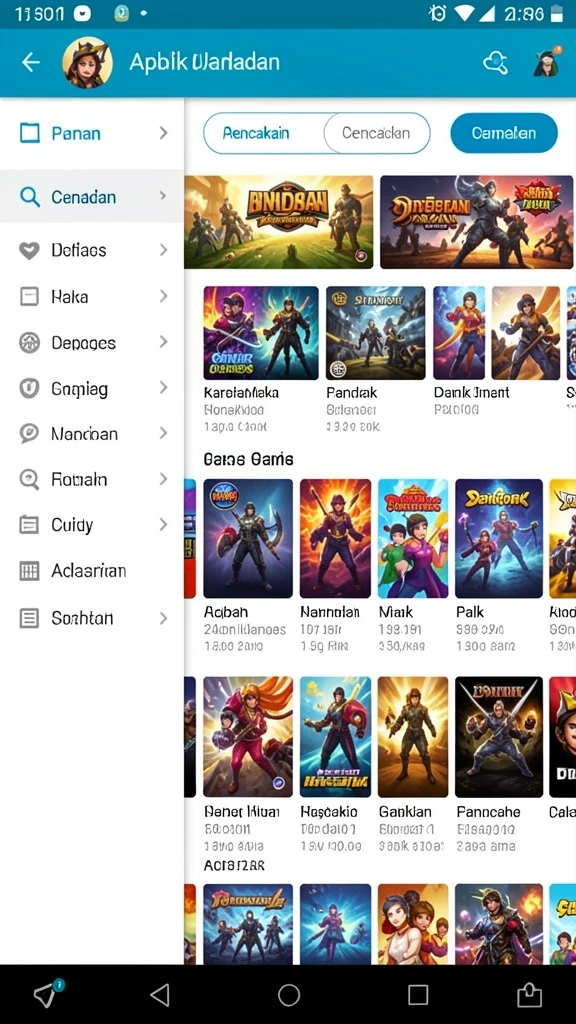Image resolution: width=576 pixels, height=1024 pixels.
Task: Expand the Depoges chevron arrow
Action: coord(163,342)
